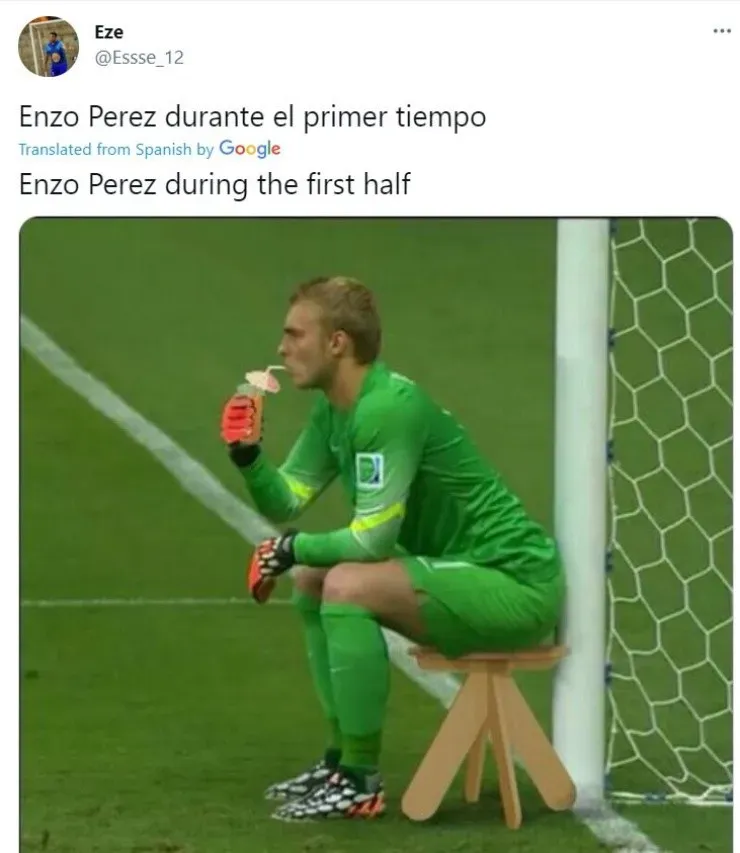Click the red glove holding the drink
The height and width of the screenshot is (853, 740).
241,420
